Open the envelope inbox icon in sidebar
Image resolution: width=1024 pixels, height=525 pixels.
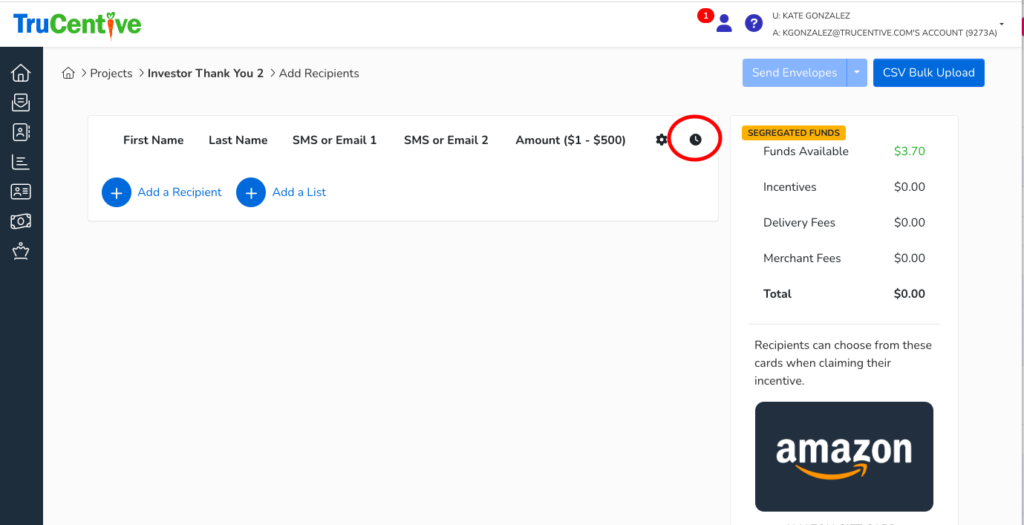(x=20, y=102)
